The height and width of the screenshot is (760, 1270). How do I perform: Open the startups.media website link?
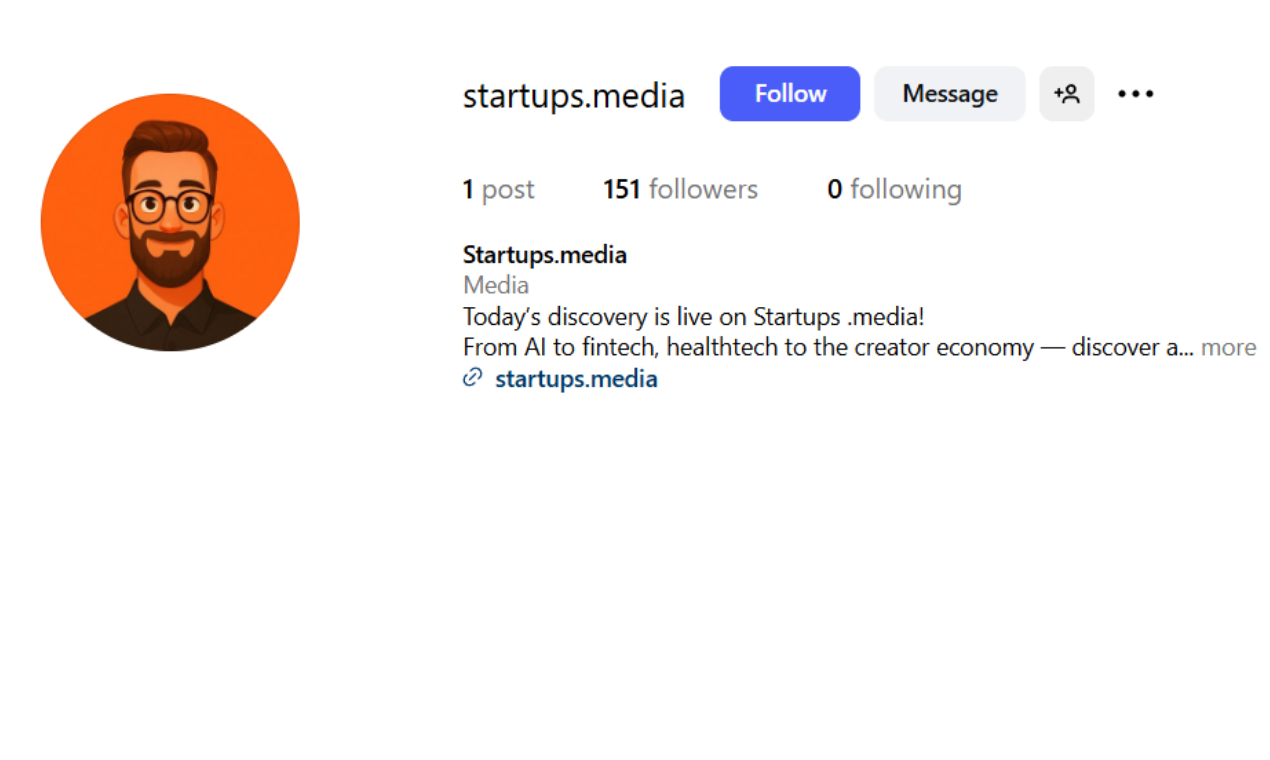tap(575, 379)
